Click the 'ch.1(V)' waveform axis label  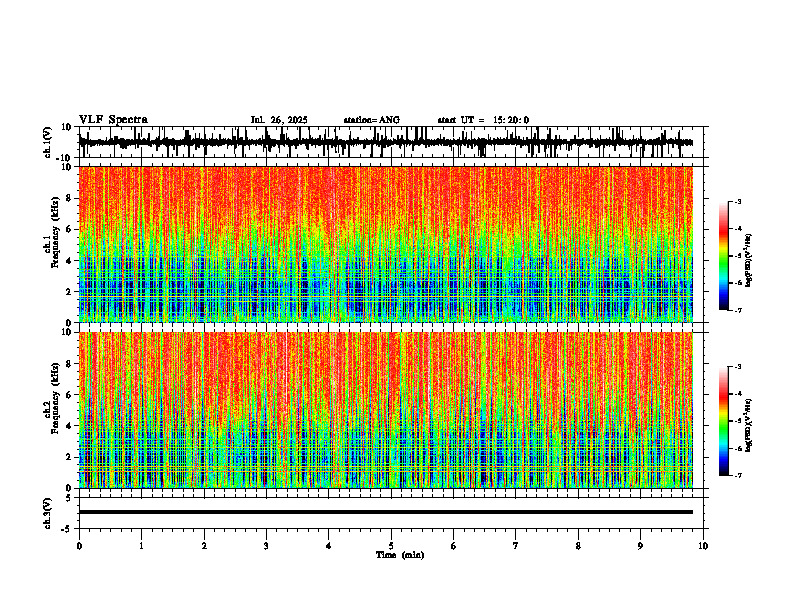pyautogui.click(x=48, y=142)
